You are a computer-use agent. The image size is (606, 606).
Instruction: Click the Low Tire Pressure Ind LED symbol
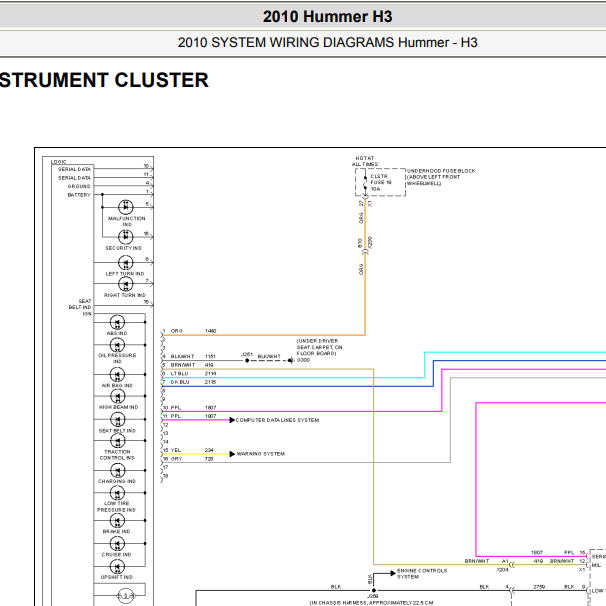(x=117, y=493)
